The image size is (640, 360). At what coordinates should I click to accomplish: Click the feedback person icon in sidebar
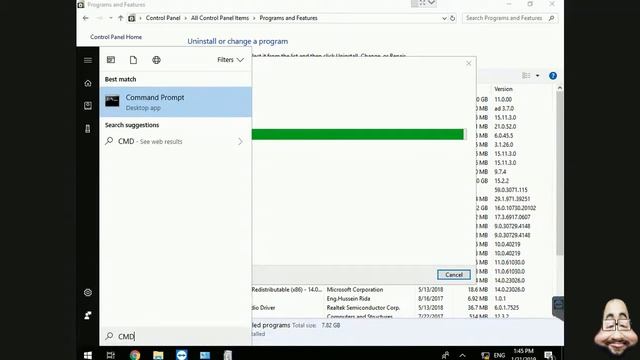coord(88,315)
